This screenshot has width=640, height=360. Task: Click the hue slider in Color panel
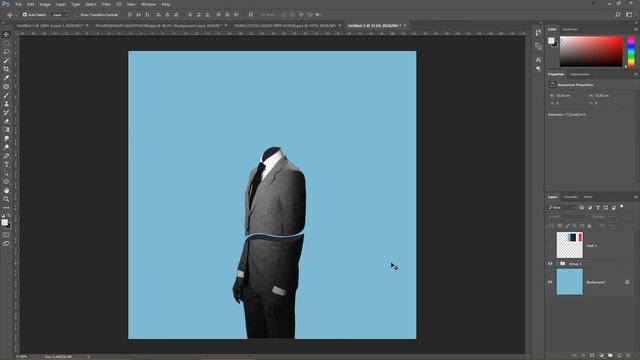(x=631, y=51)
